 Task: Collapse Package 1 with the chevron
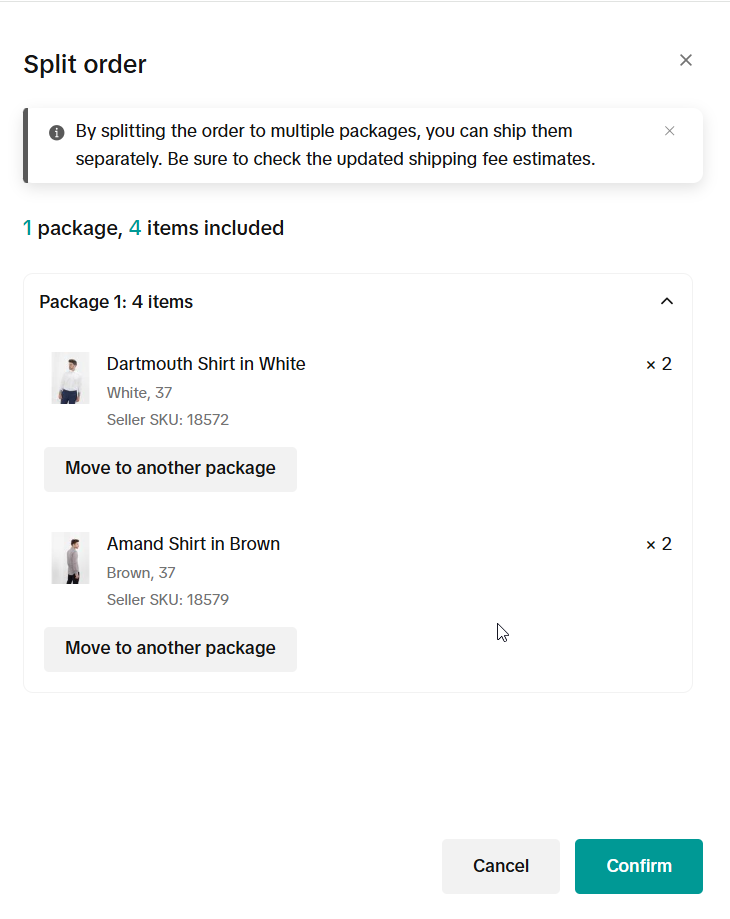[667, 301]
